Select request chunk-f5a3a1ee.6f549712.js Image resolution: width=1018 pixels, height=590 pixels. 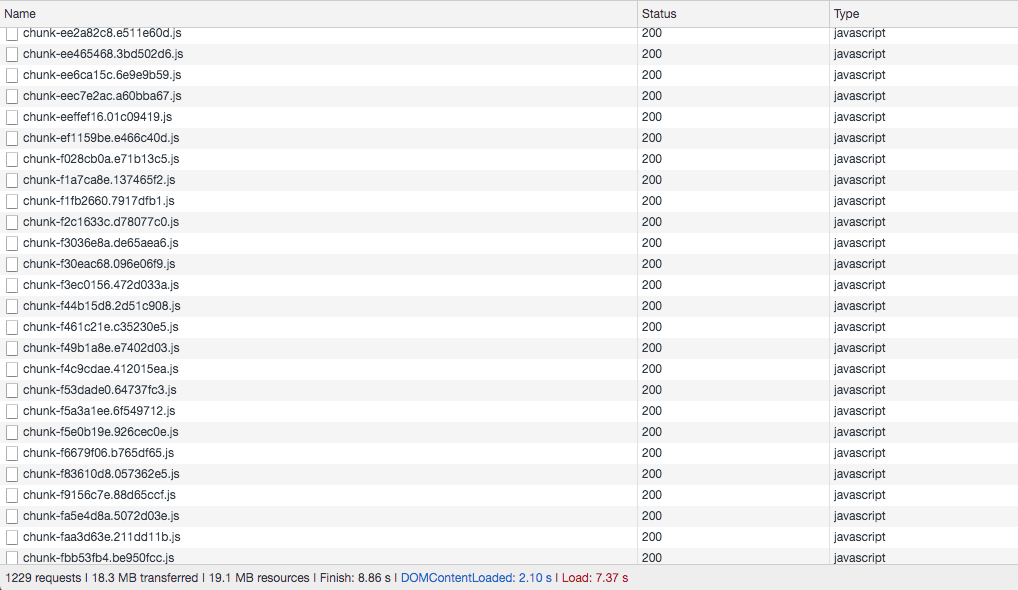tap(509, 411)
